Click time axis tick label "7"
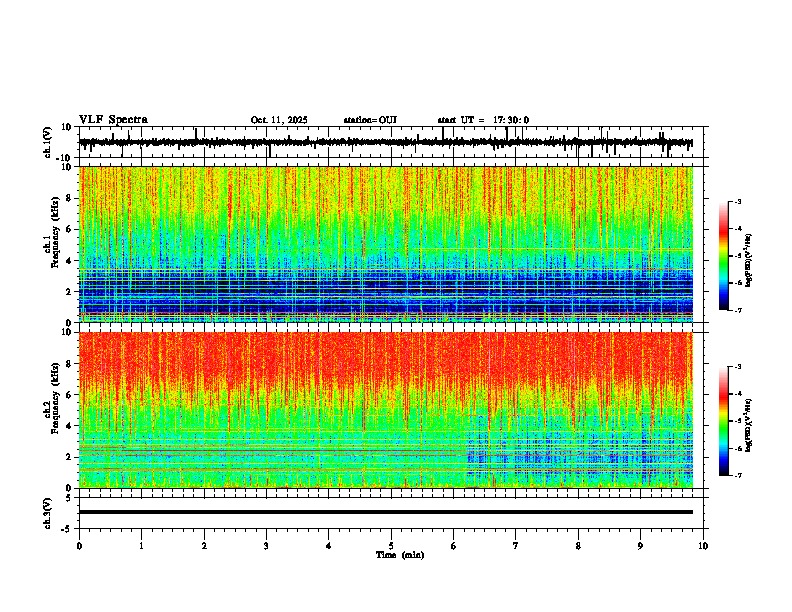The height and width of the screenshot is (612, 792). pyautogui.click(x=516, y=546)
